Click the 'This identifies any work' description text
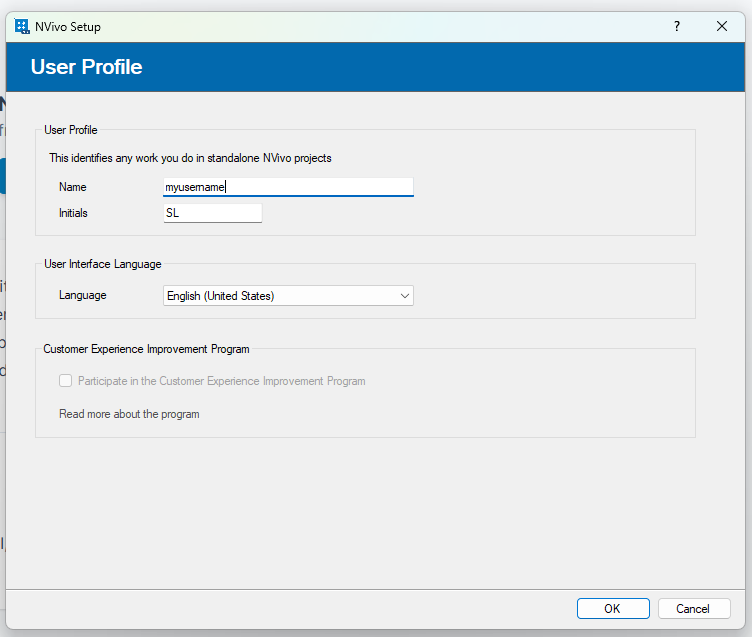752x637 pixels. pyautogui.click(x=190, y=158)
